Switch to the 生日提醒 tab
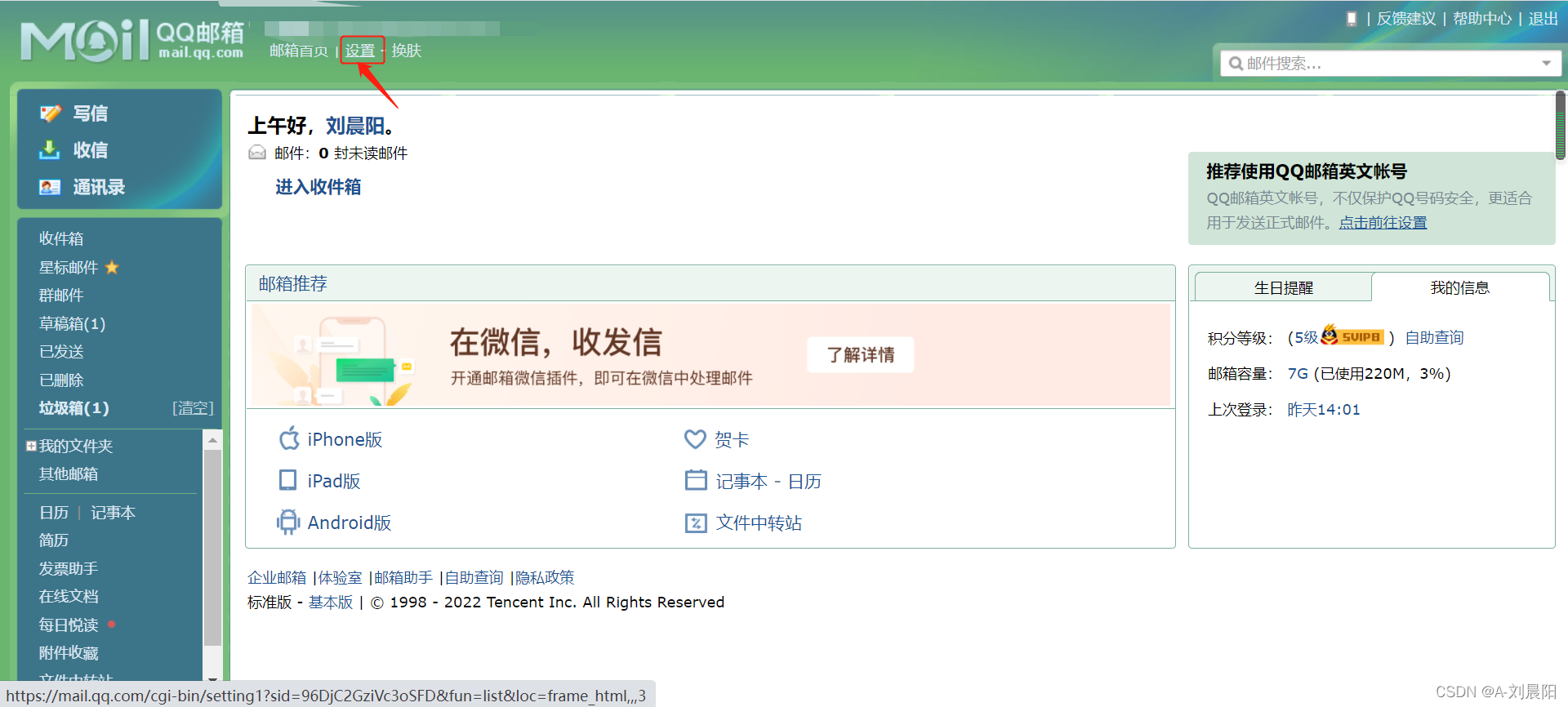 coord(1283,287)
